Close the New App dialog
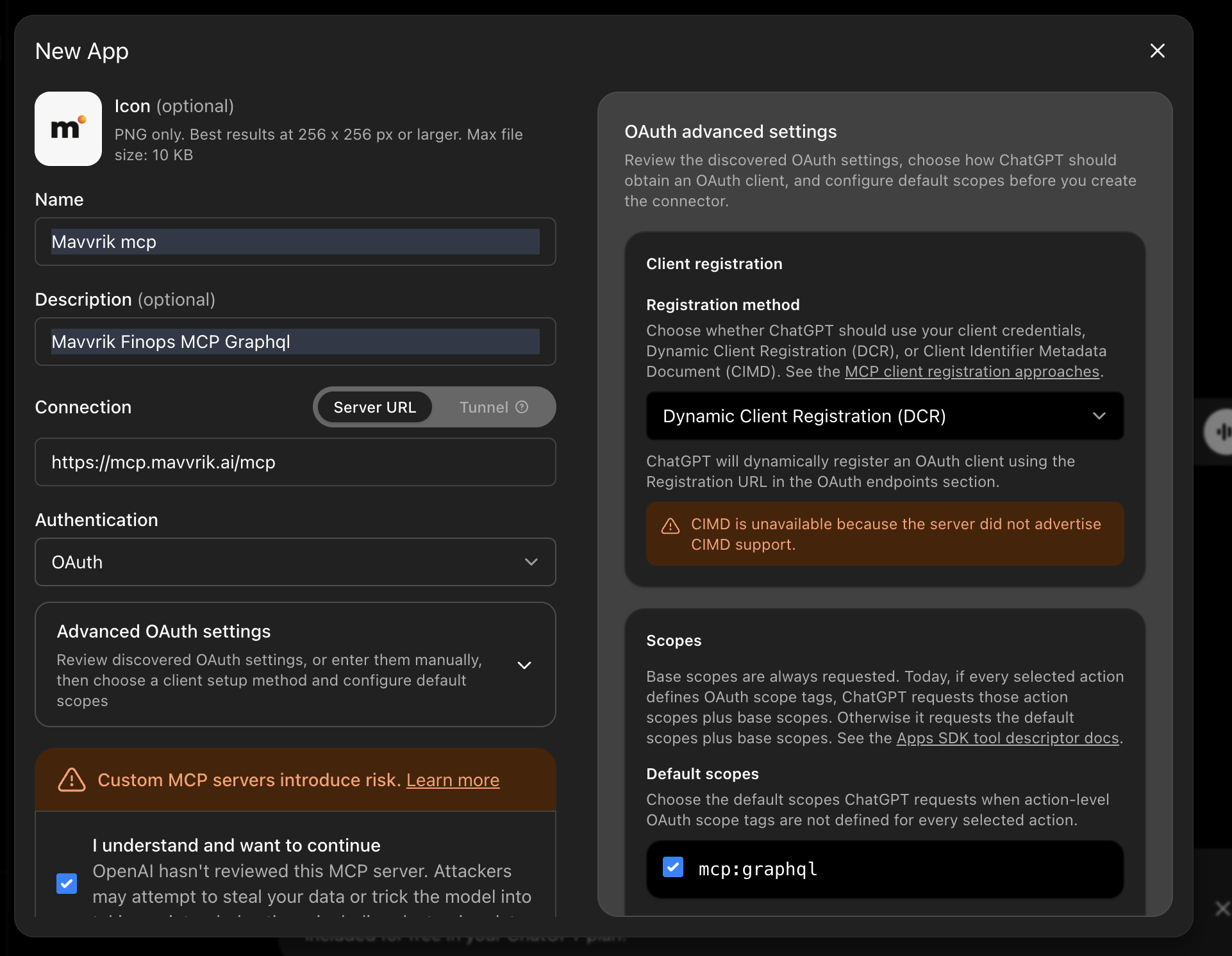 click(1157, 51)
